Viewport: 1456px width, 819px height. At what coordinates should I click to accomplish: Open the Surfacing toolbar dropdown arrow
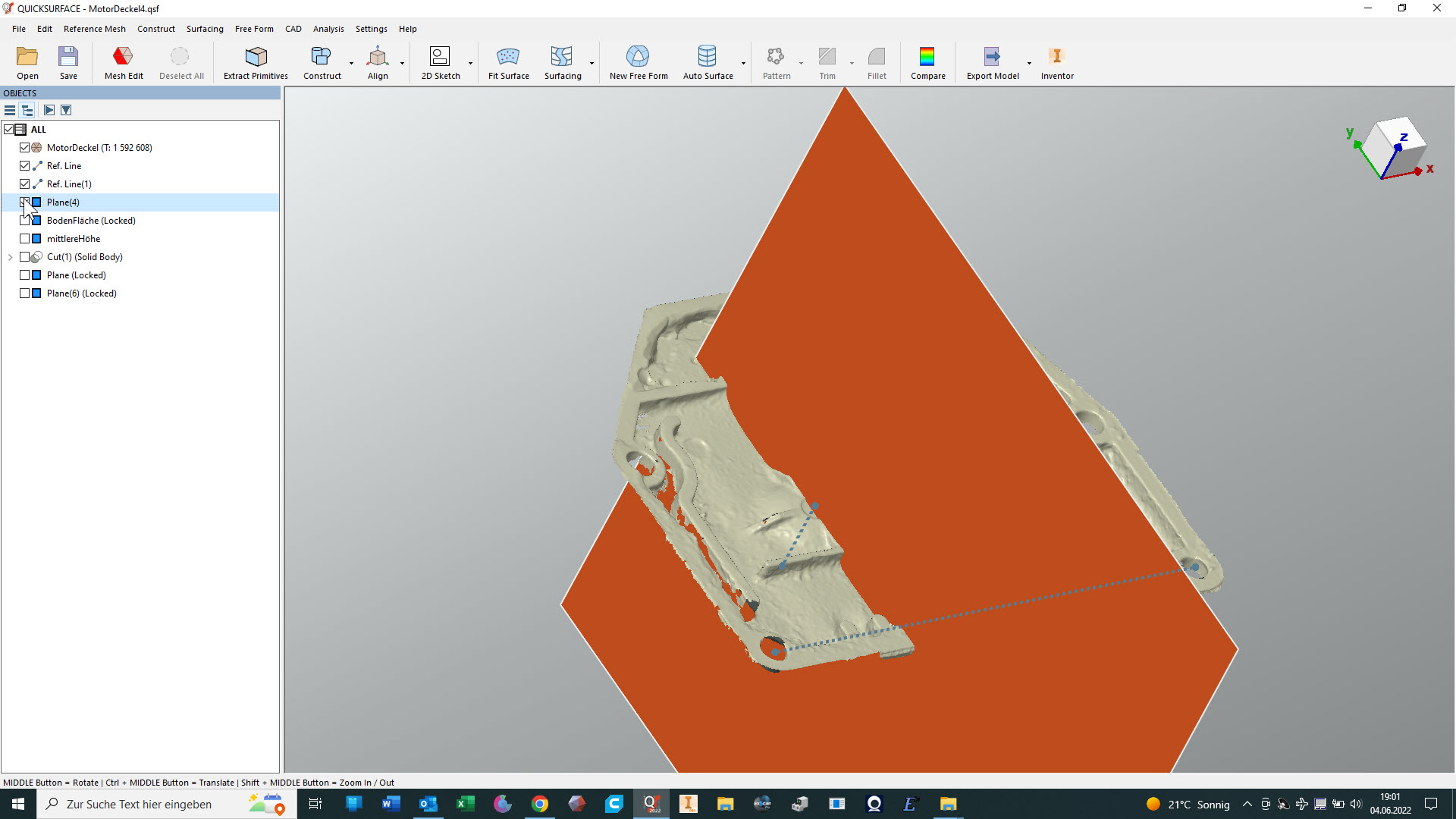pos(591,63)
